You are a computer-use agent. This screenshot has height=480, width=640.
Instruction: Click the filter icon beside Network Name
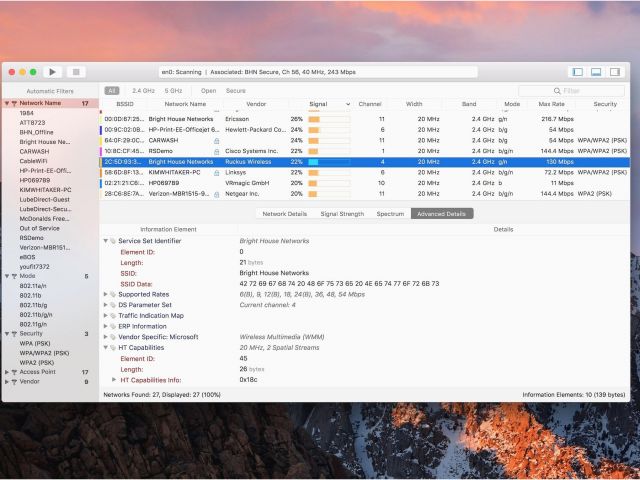coord(14,103)
